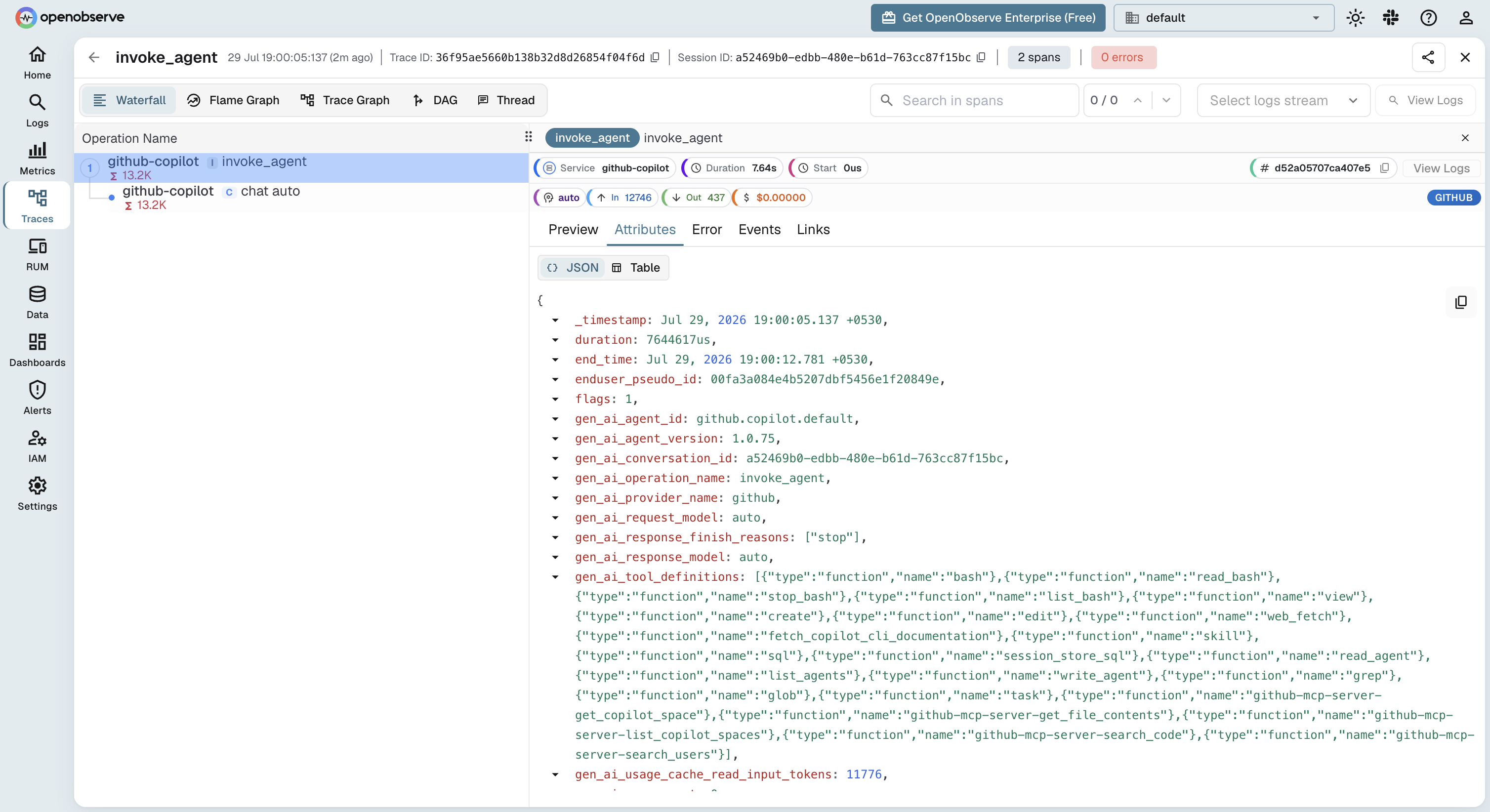
Task: Open the Links tab
Action: pyautogui.click(x=813, y=230)
